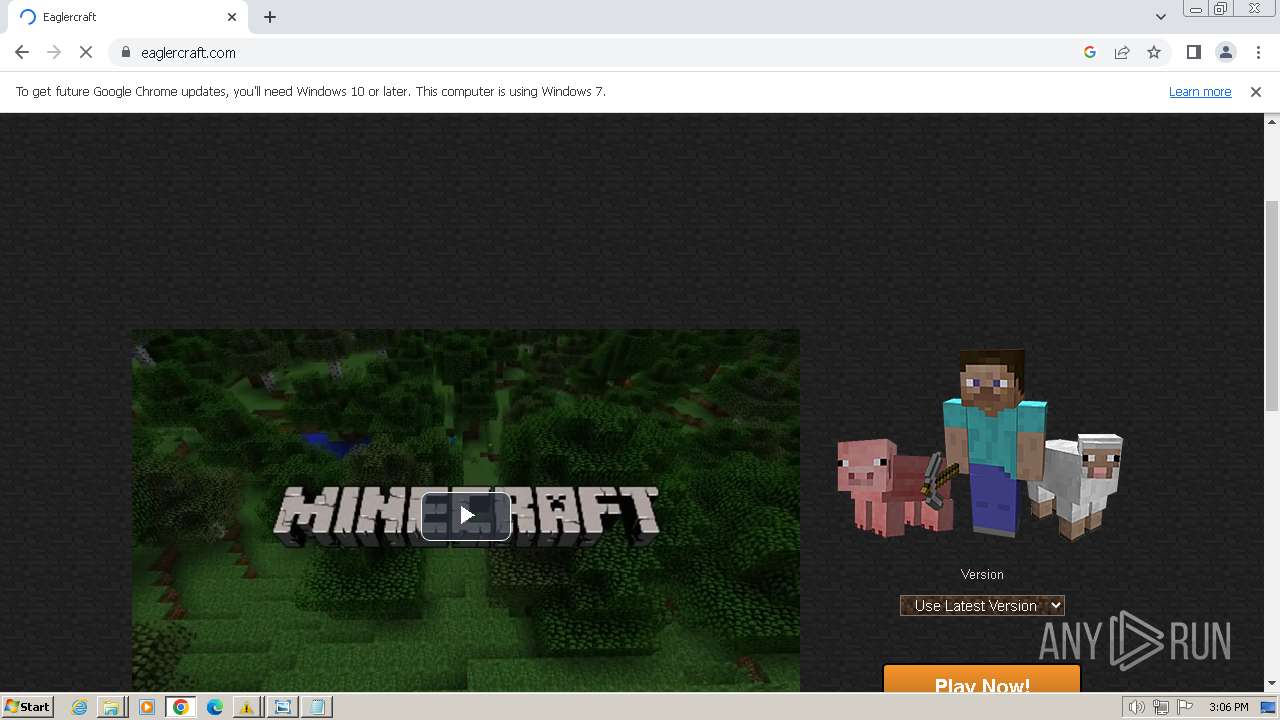
Task: Switch to Chrome on the taskbar
Action: [x=180, y=707]
